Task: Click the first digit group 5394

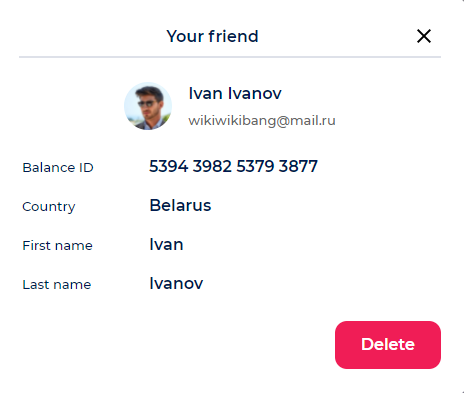Action: click(x=169, y=166)
